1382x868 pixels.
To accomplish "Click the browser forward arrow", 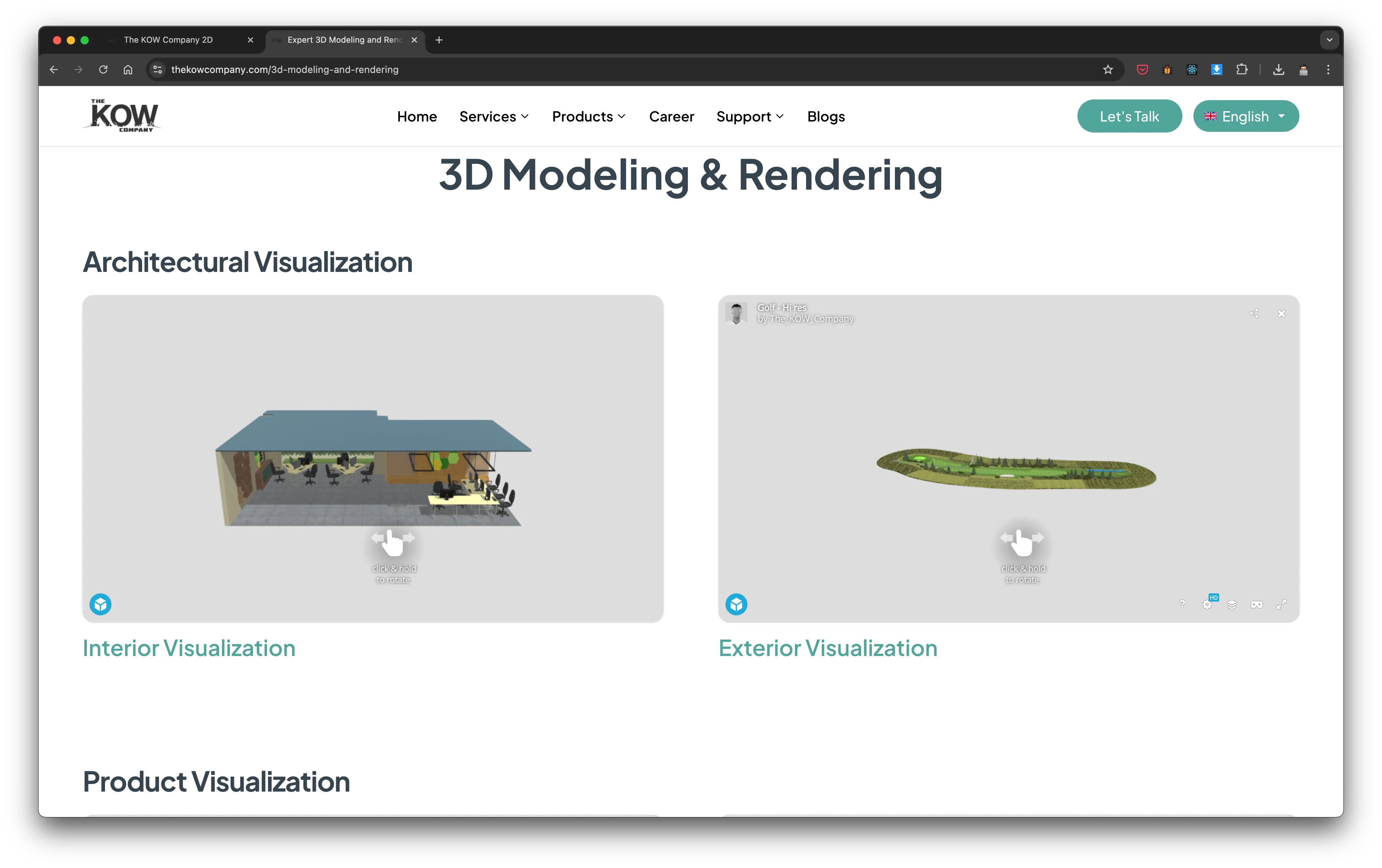I will (78, 70).
